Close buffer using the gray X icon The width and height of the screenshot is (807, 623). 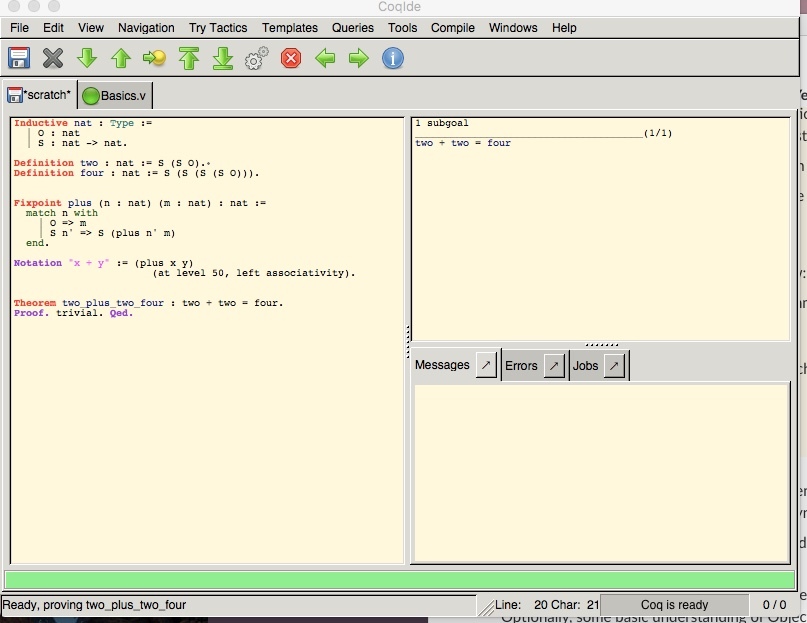click(53, 58)
